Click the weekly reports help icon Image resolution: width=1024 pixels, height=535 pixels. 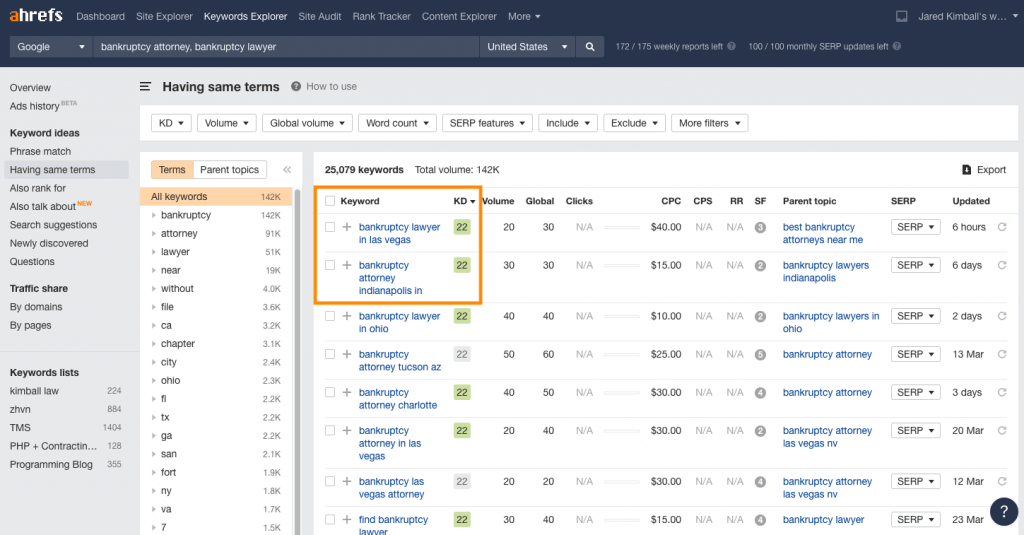coord(731,46)
